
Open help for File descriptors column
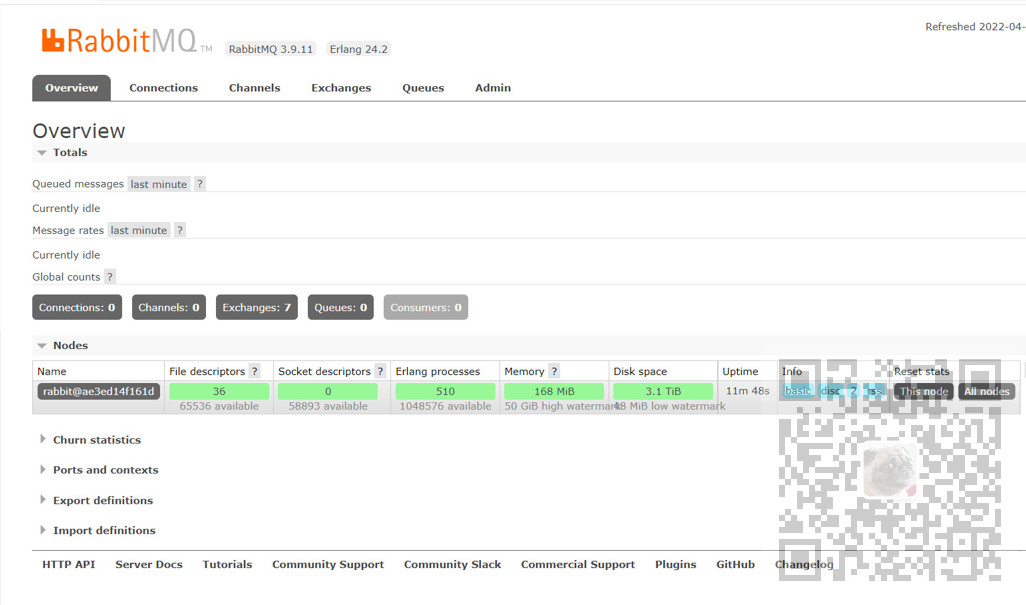click(255, 371)
